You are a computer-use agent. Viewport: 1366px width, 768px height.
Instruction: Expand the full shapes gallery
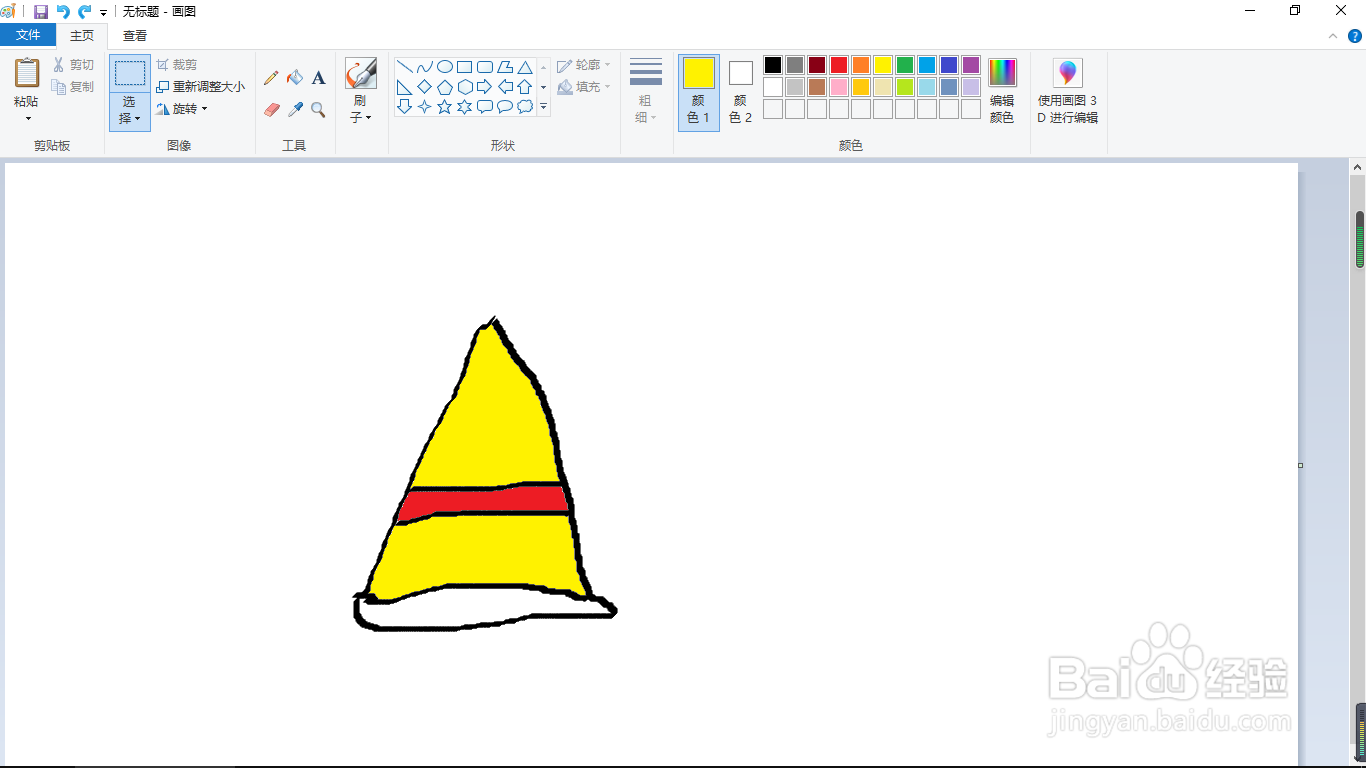(544, 106)
